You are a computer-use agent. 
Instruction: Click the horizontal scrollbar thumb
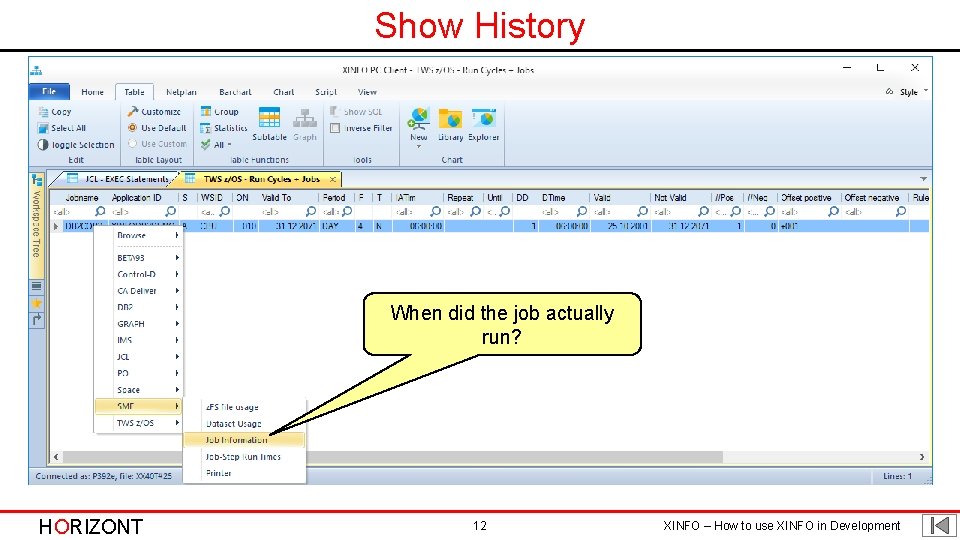[x=393, y=457]
